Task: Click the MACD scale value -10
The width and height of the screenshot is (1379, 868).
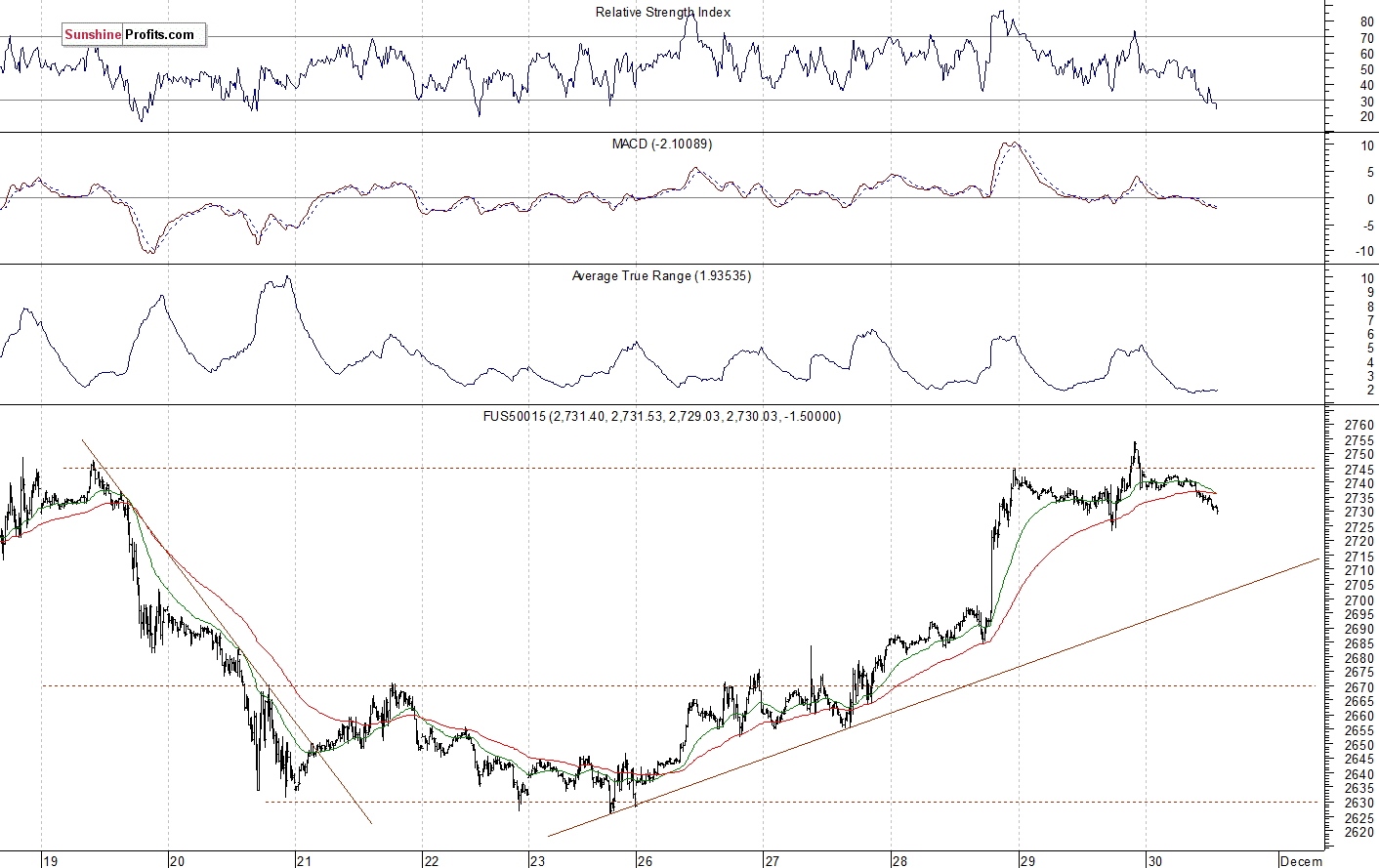Action: 1364,252
